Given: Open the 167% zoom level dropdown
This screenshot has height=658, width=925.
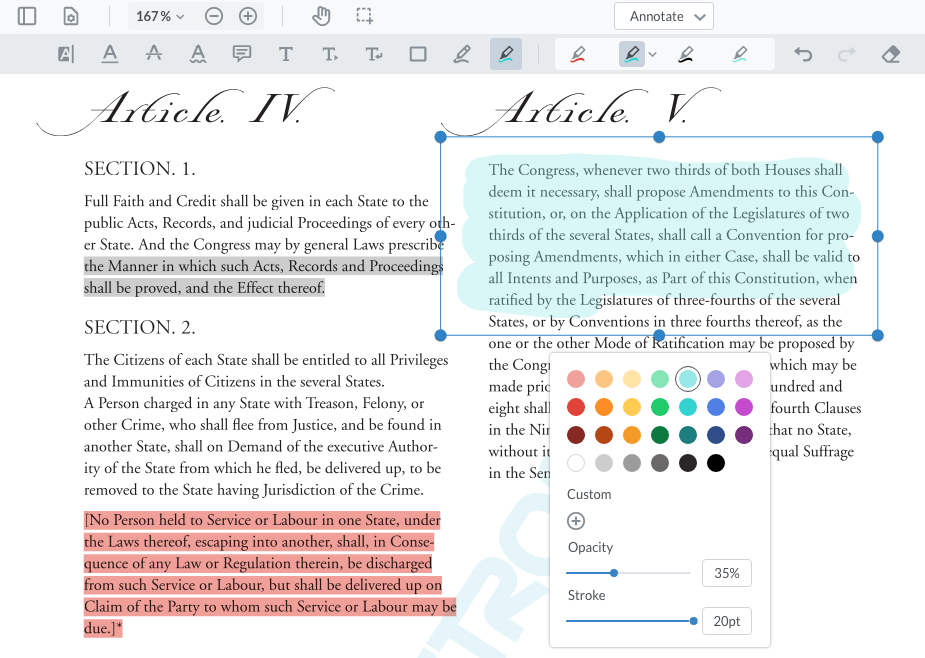Looking at the screenshot, I should coord(160,17).
